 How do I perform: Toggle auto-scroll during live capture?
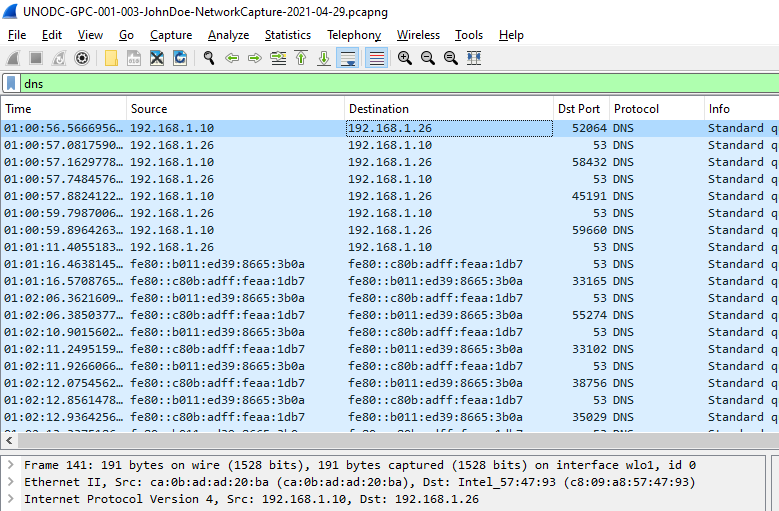348,58
